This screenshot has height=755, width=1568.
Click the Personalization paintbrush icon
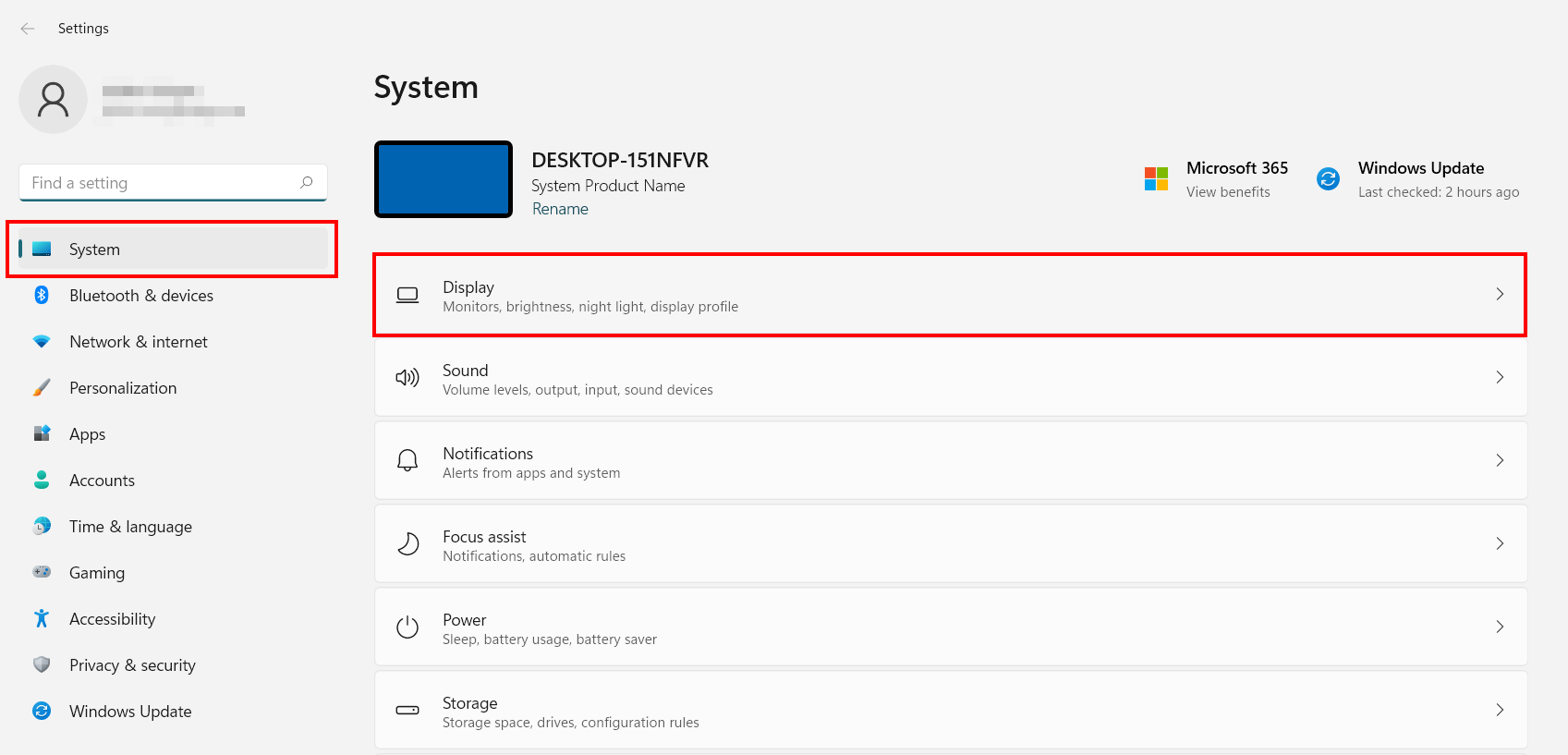(42, 387)
